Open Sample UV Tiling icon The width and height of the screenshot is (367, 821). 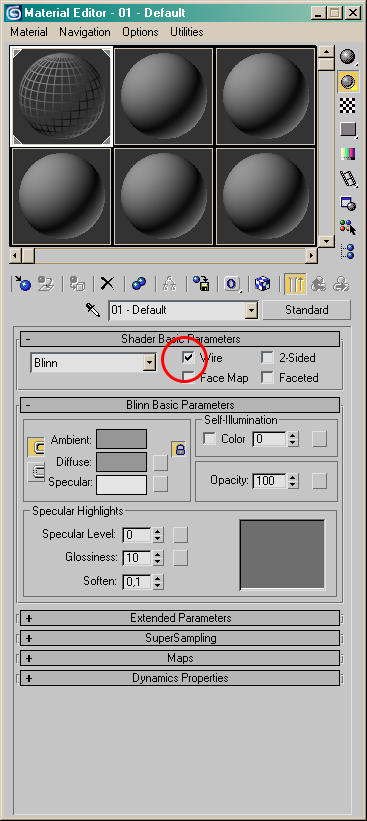coord(348,129)
